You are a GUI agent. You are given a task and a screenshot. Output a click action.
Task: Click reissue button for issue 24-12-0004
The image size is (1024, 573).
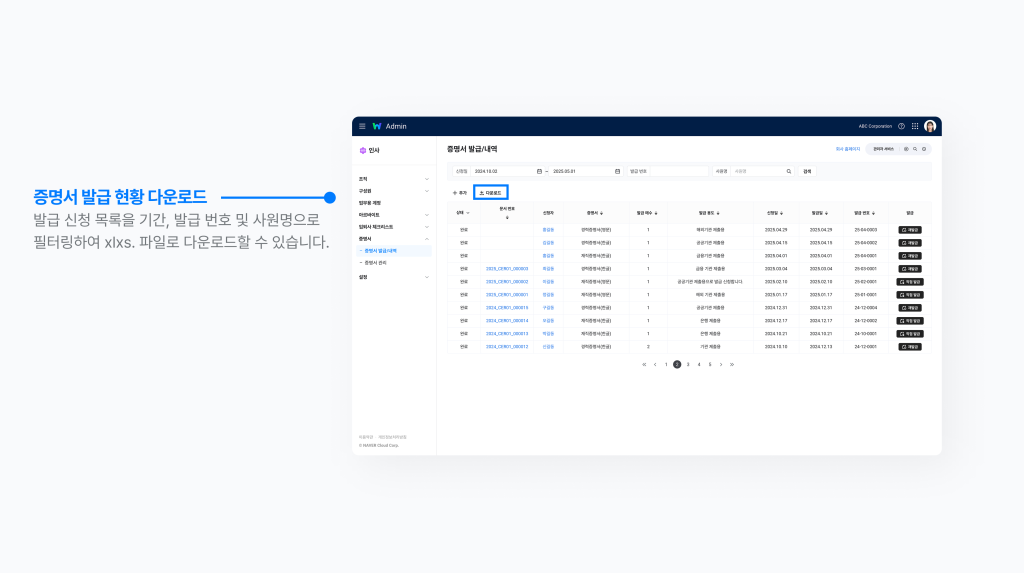click(x=910, y=308)
